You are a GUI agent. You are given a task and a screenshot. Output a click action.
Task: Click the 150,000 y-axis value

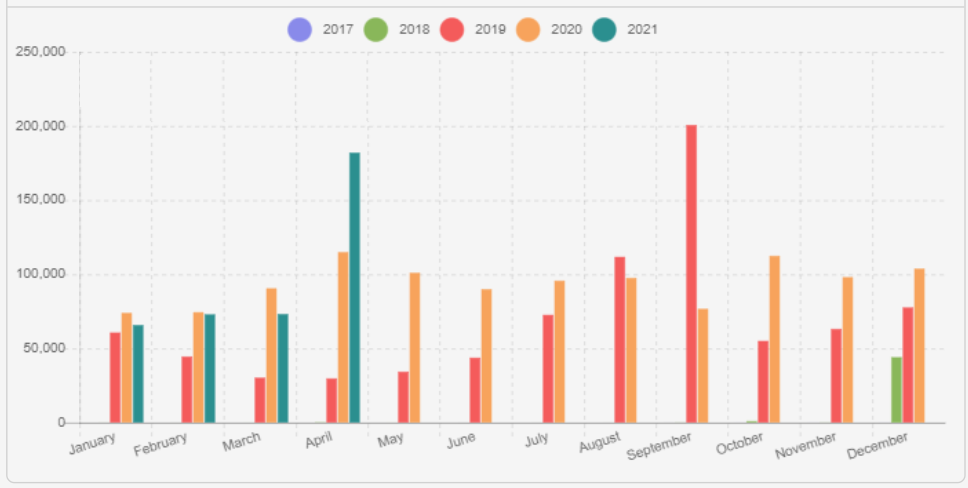tap(39, 201)
